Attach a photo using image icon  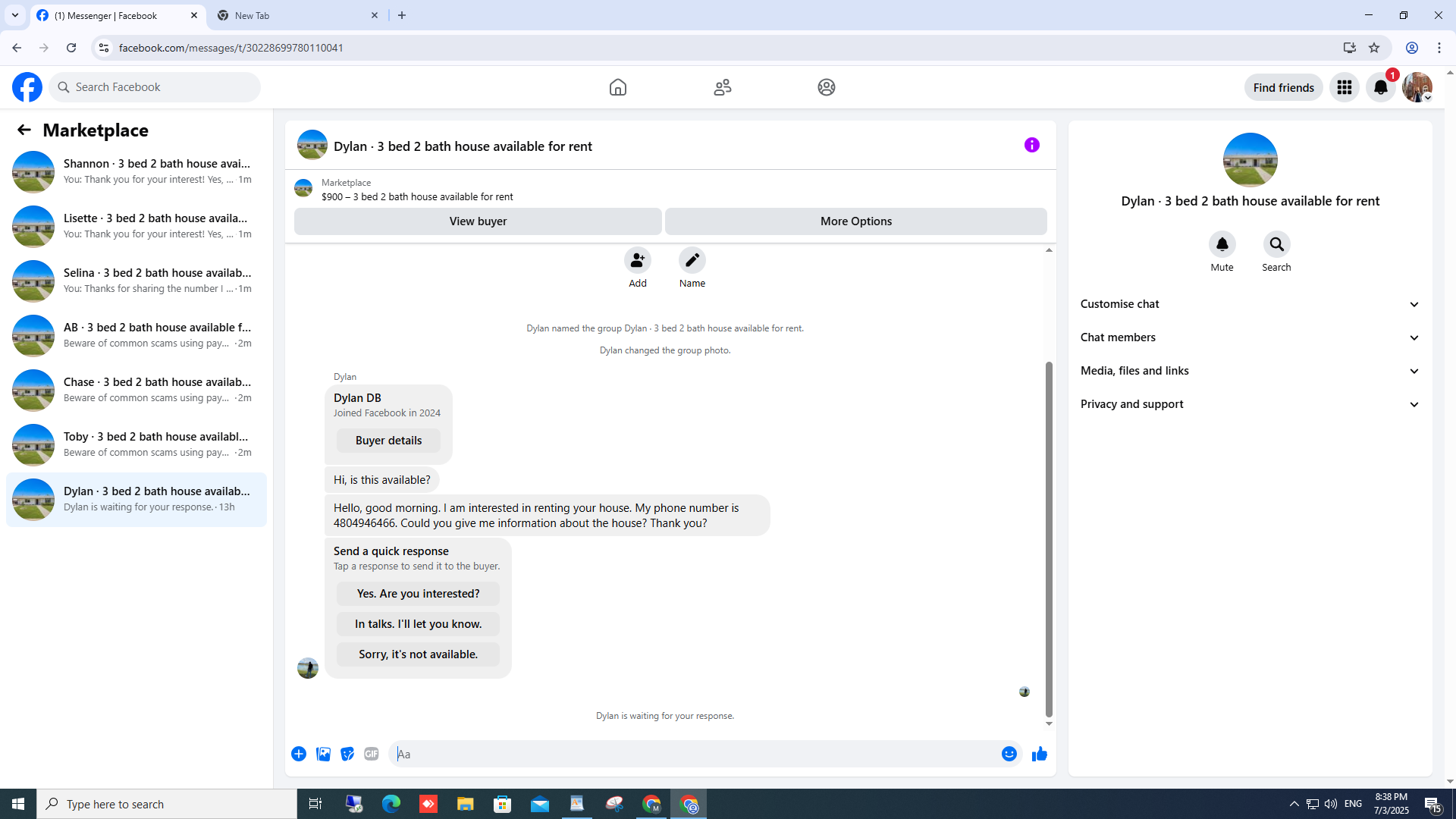pos(323,754)
